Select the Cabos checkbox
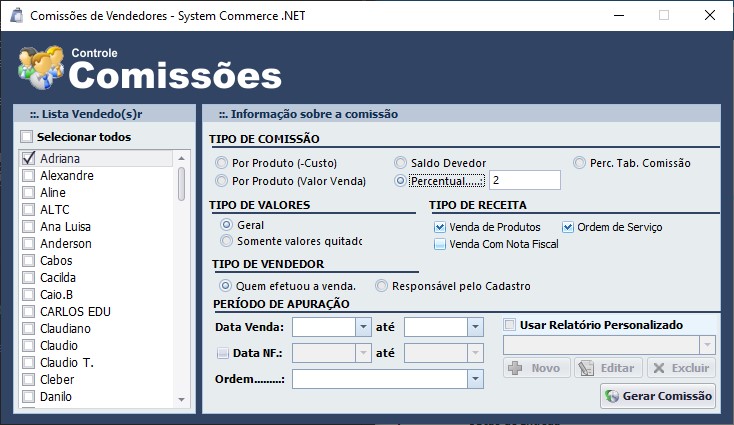Image resolution: width=734 pixels, height=425 pixels. (x=29, y=260)
